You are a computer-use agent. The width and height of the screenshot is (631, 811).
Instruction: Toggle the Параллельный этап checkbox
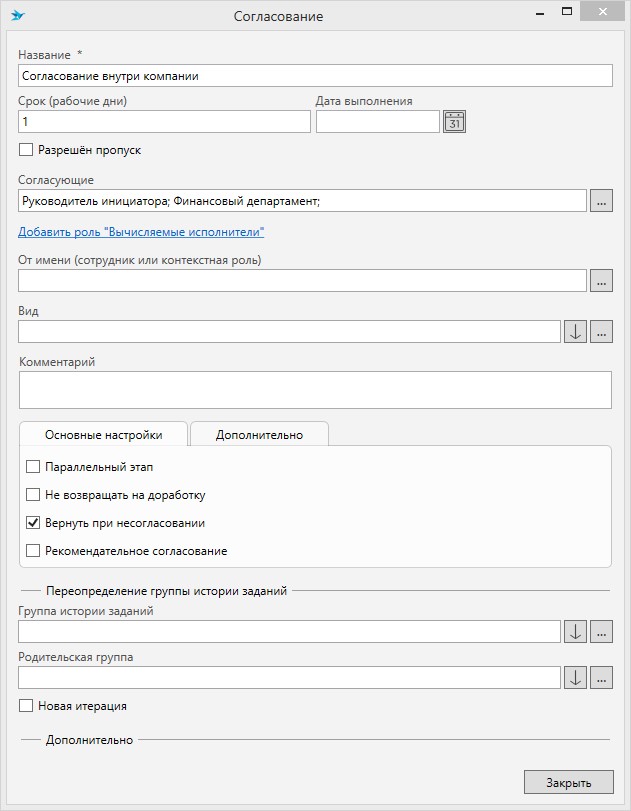[x=33, y=467]
